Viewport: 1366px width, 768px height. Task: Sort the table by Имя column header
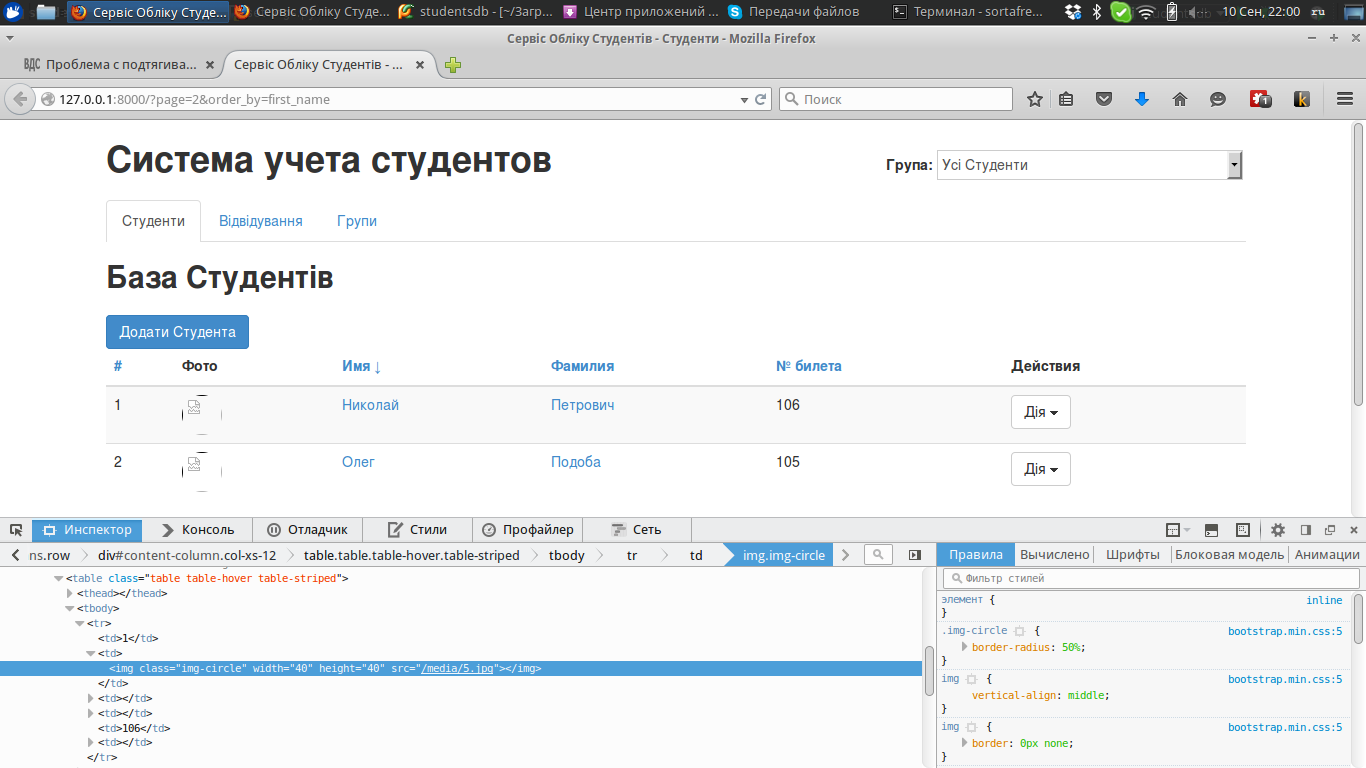(362, 366)
